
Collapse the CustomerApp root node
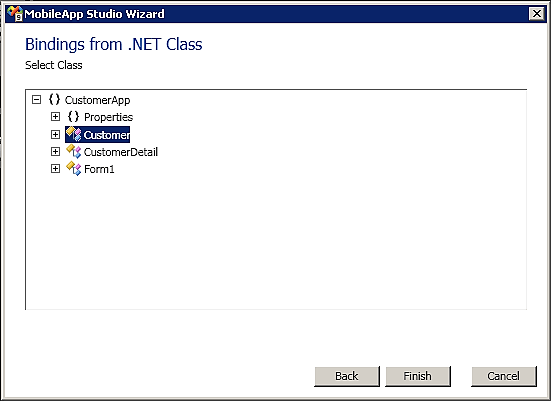coord(36,99)
